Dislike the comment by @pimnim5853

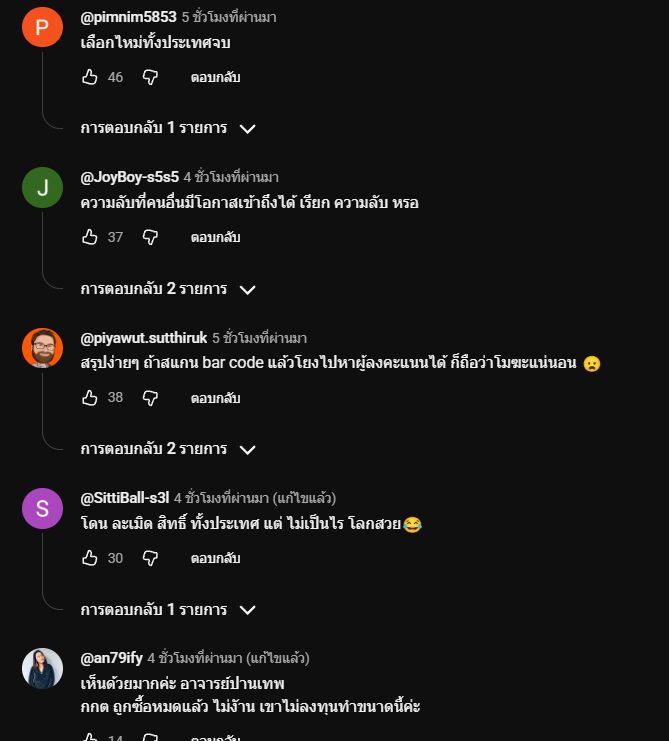pos(150,77)
